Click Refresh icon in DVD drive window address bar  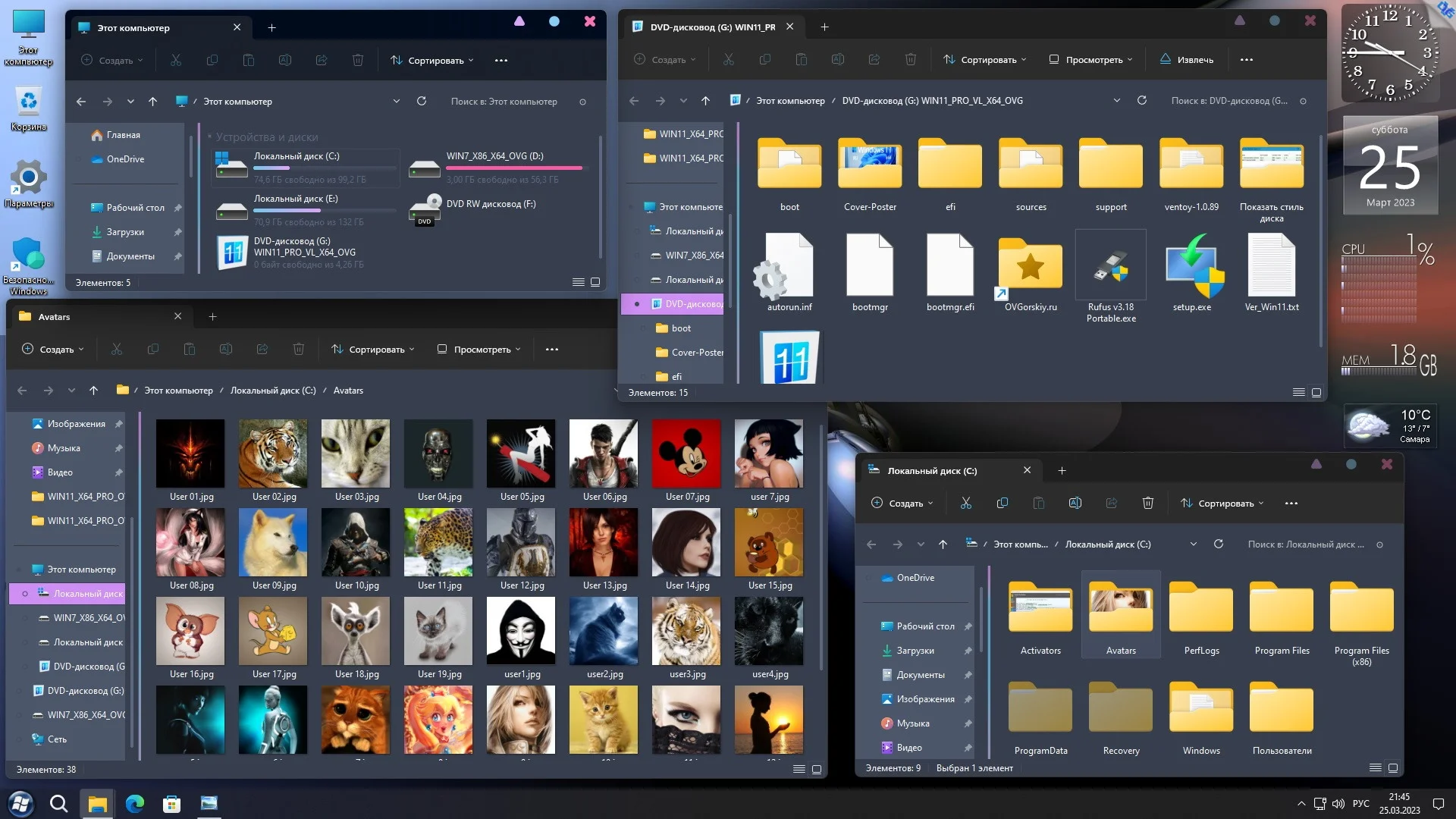click(1141, 100)
